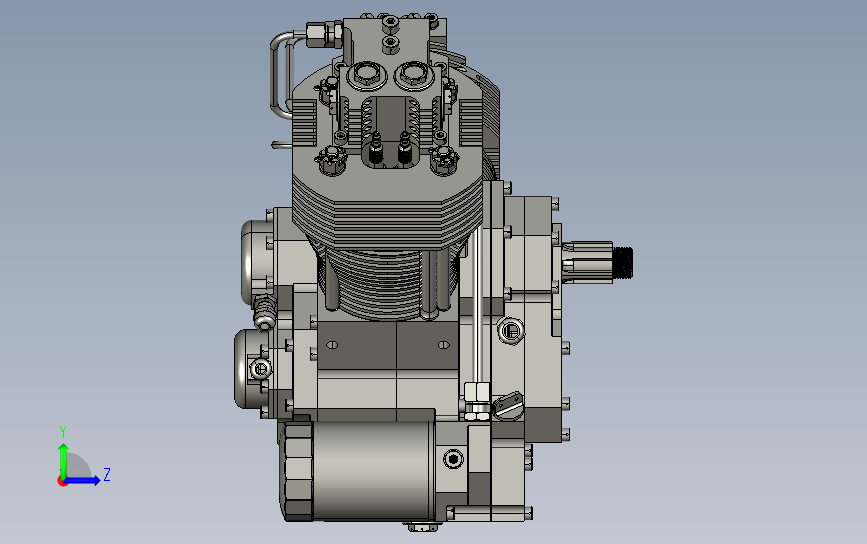The image size is (867, 544).
Task: Click the red origin ball of the triad
Action: (x=62, y=482)
